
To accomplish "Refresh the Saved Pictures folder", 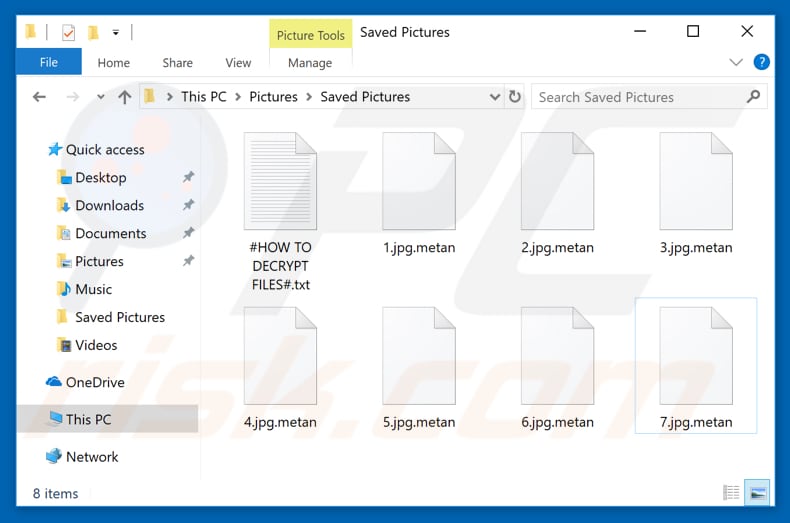I will point(514,96).
